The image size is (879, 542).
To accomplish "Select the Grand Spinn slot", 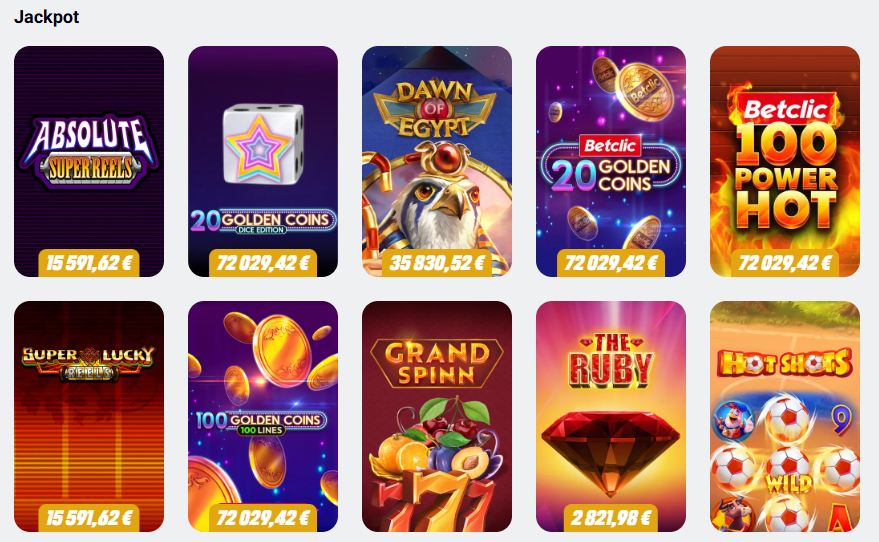I will [437, 416].
